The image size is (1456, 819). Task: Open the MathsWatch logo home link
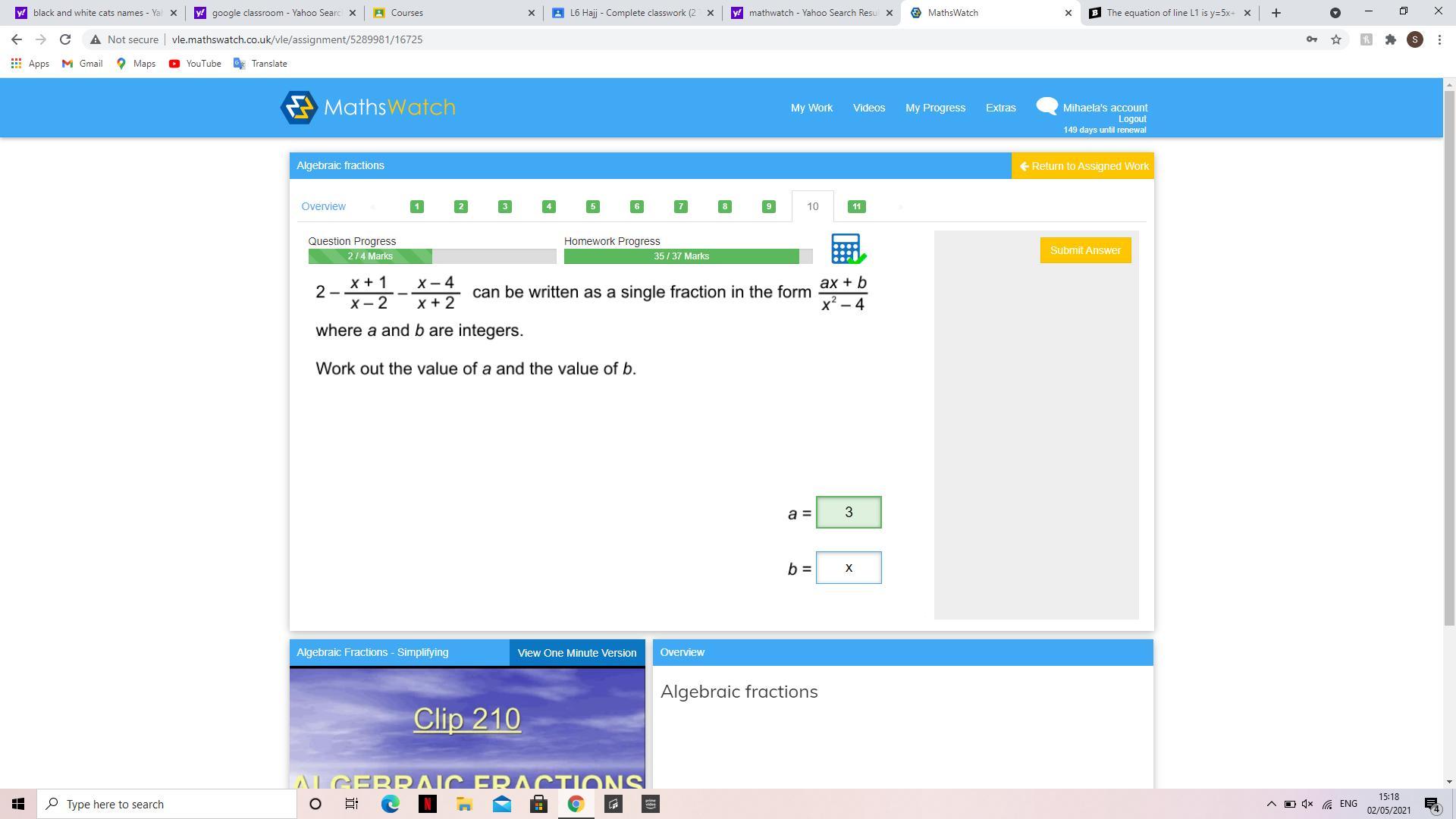[x=368, y=108]
